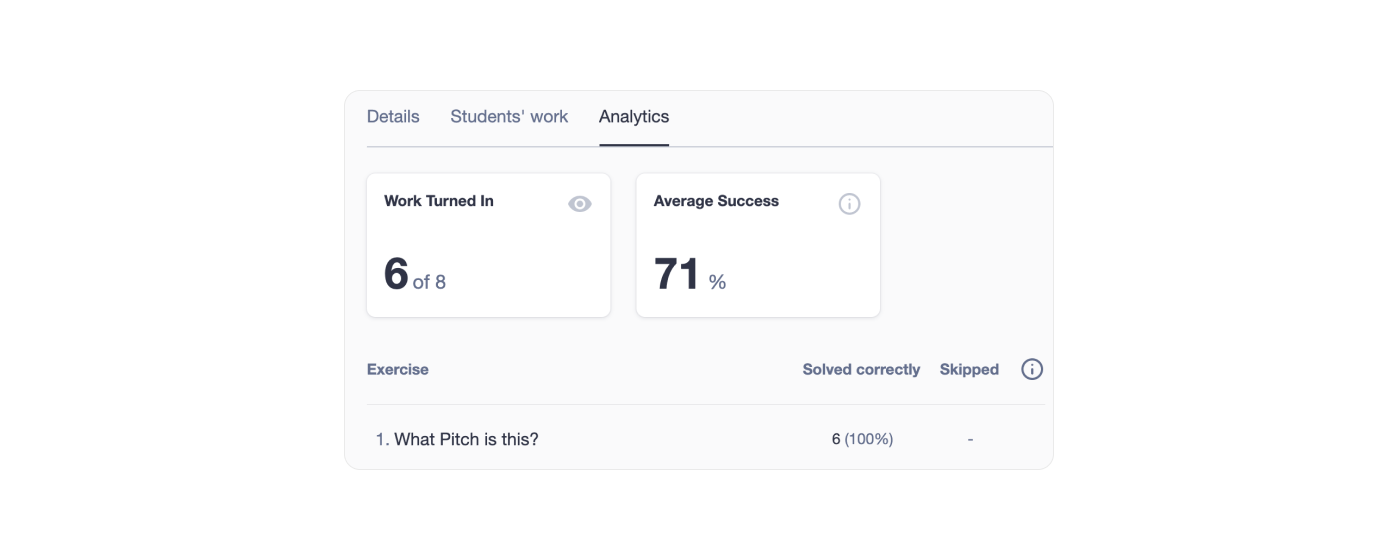Click the info icon on Average Success card

849,204
